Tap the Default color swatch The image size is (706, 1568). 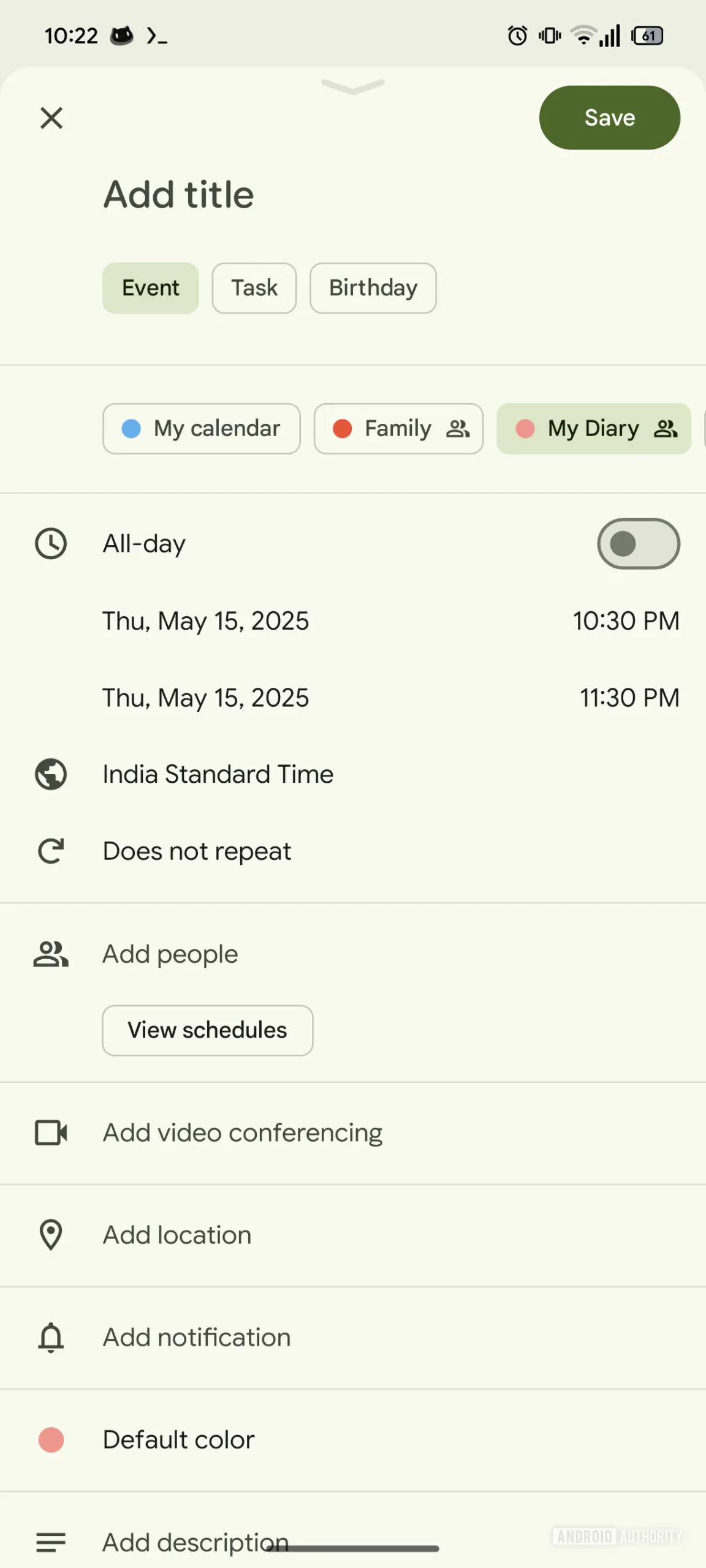point(51,1439)
